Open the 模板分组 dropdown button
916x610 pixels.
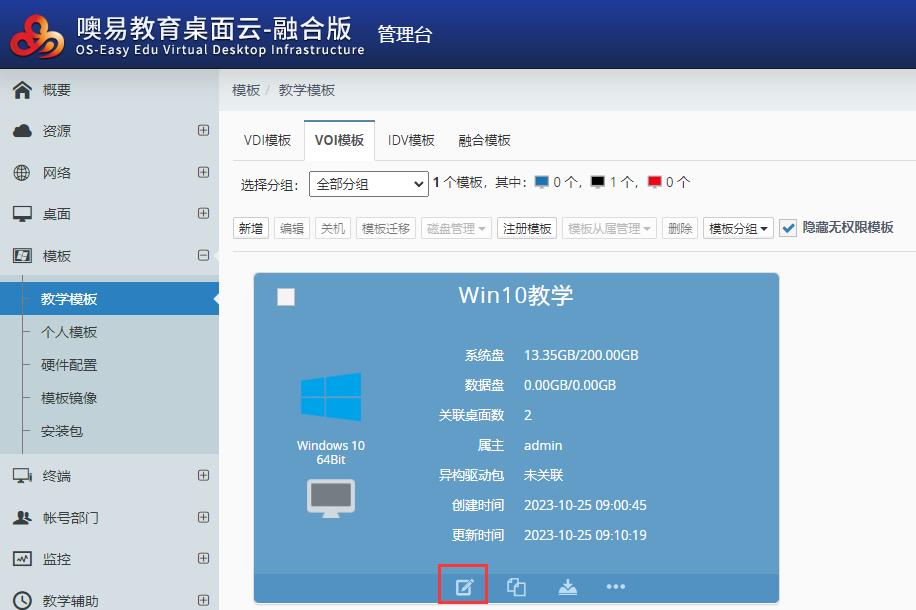tap(739, 228)
